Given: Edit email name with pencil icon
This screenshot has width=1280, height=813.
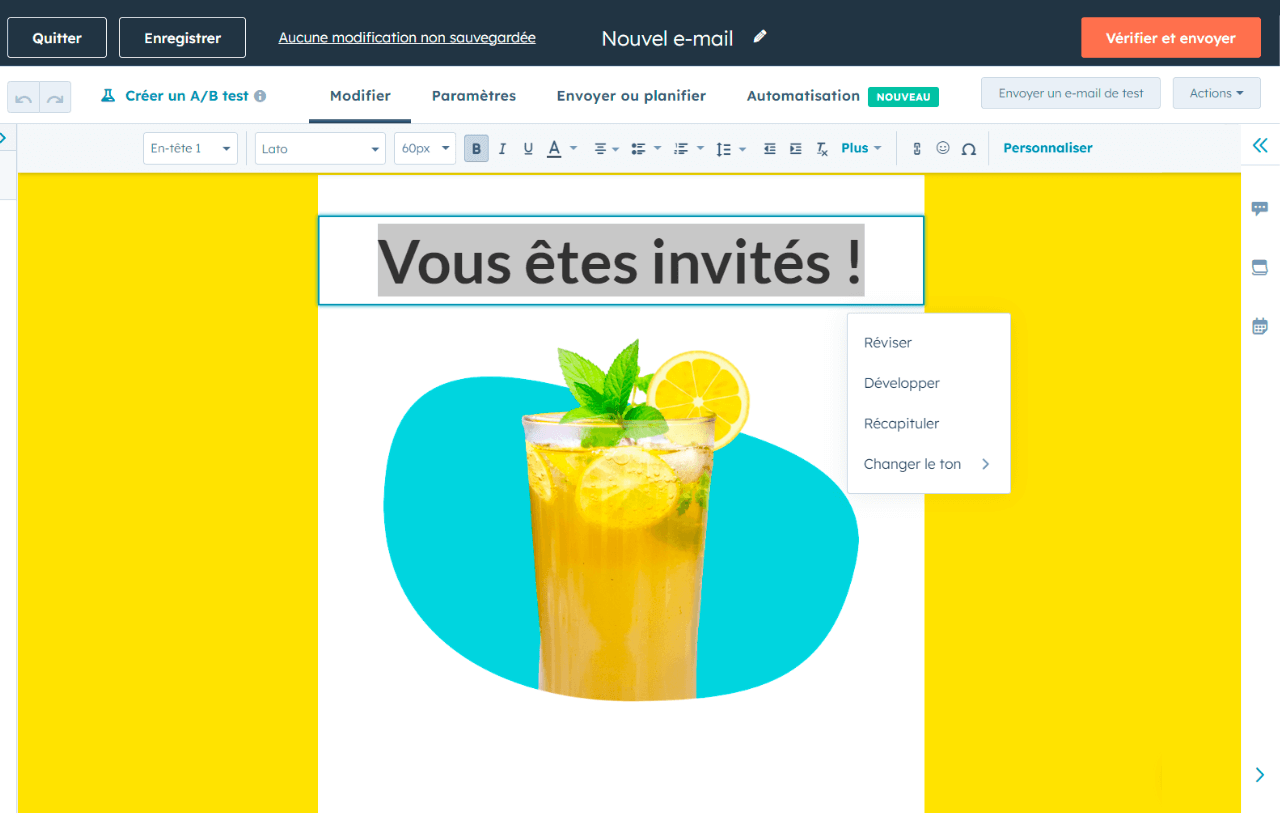Looking at the screenshot, I should (x=760, y=37).
